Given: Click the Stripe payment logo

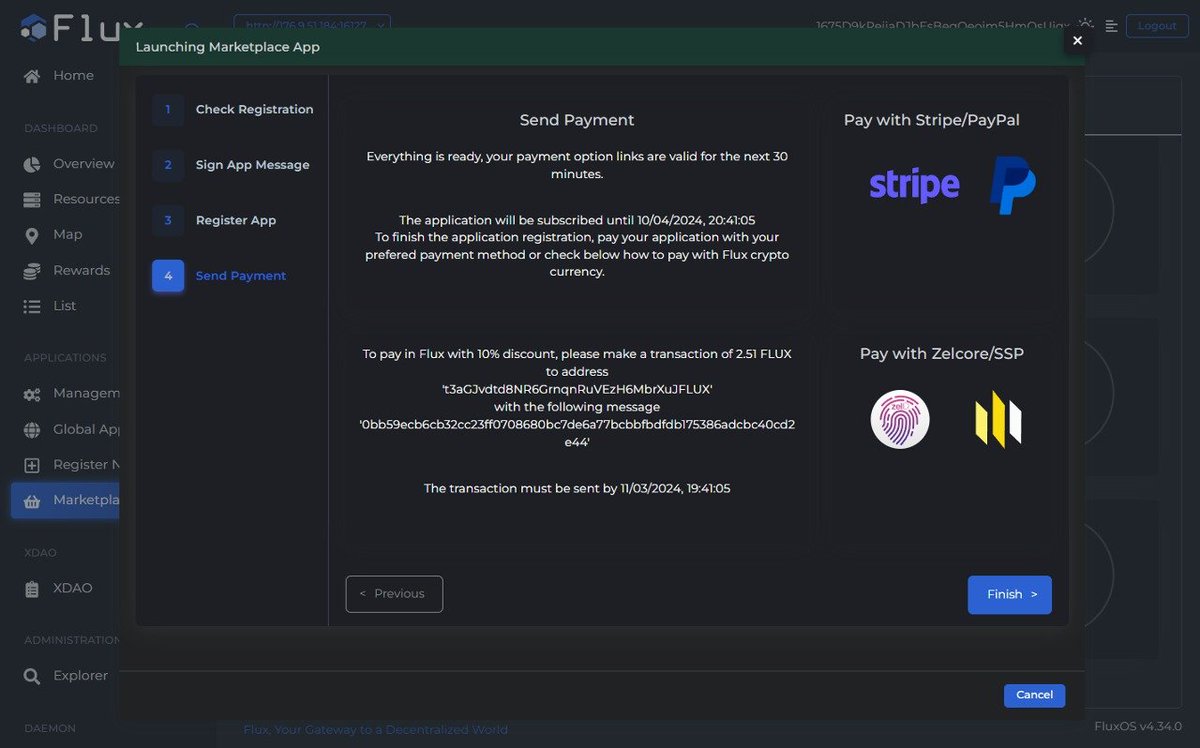Looking at the screenshot, I should (x=913, y=184).
